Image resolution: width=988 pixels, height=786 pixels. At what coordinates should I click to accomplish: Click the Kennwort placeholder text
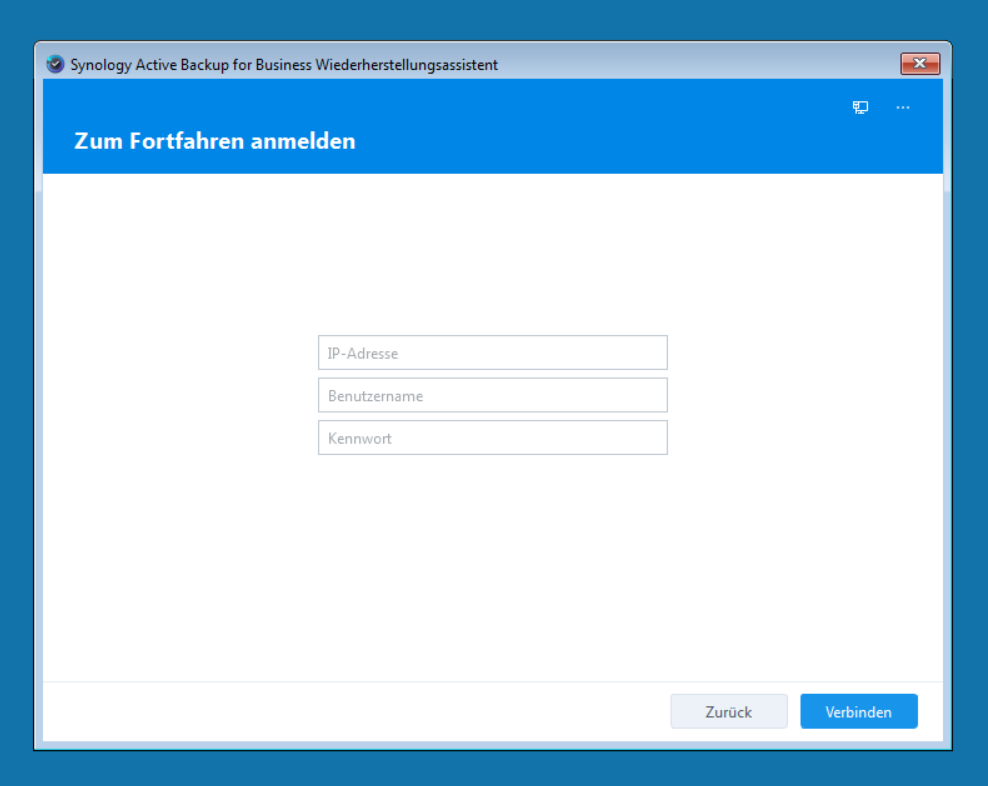tap(360, 439)
